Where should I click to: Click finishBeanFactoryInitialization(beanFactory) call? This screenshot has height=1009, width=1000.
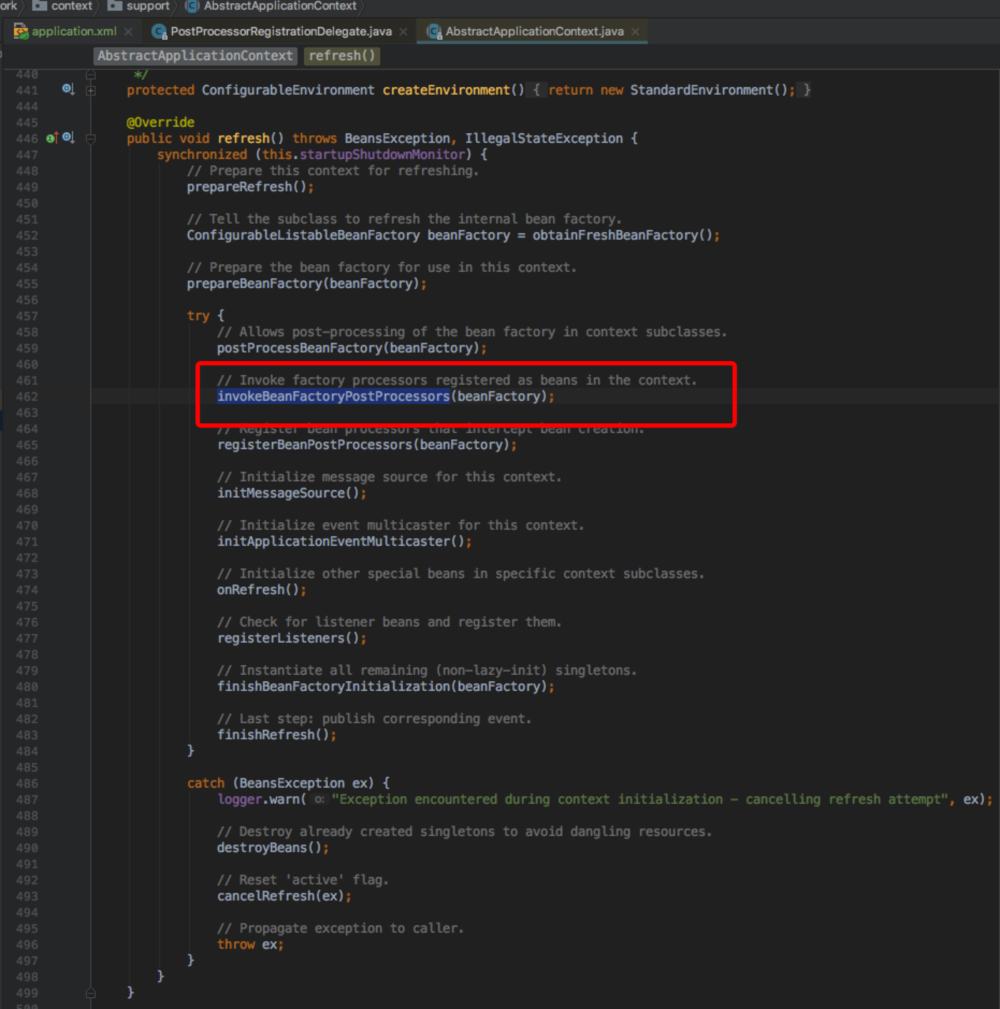(385, 687)
